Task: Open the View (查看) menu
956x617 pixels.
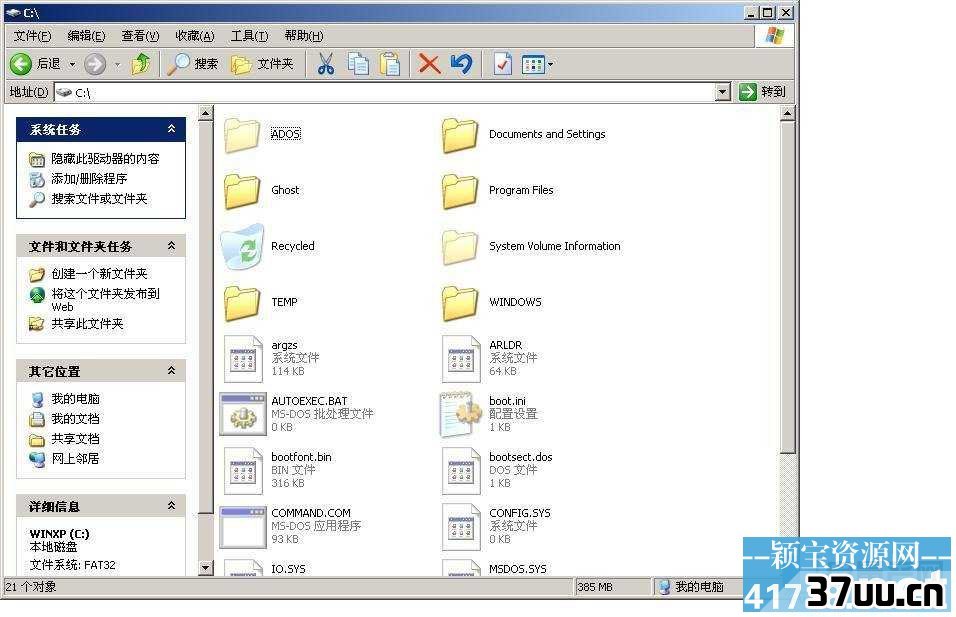Action: pyautogui.click(x=140, y=36)
